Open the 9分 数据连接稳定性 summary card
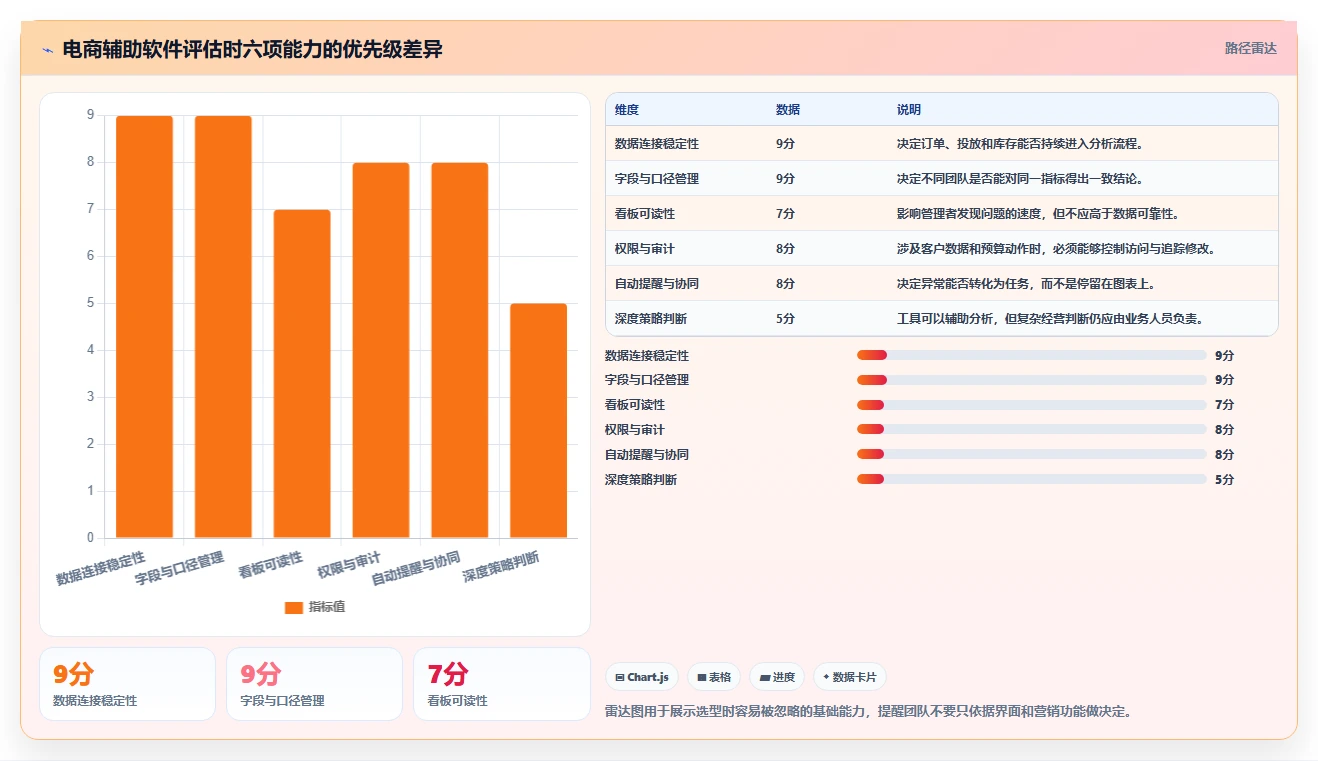The width and height of the screenshot is (1318, 761). coord(127,684)
